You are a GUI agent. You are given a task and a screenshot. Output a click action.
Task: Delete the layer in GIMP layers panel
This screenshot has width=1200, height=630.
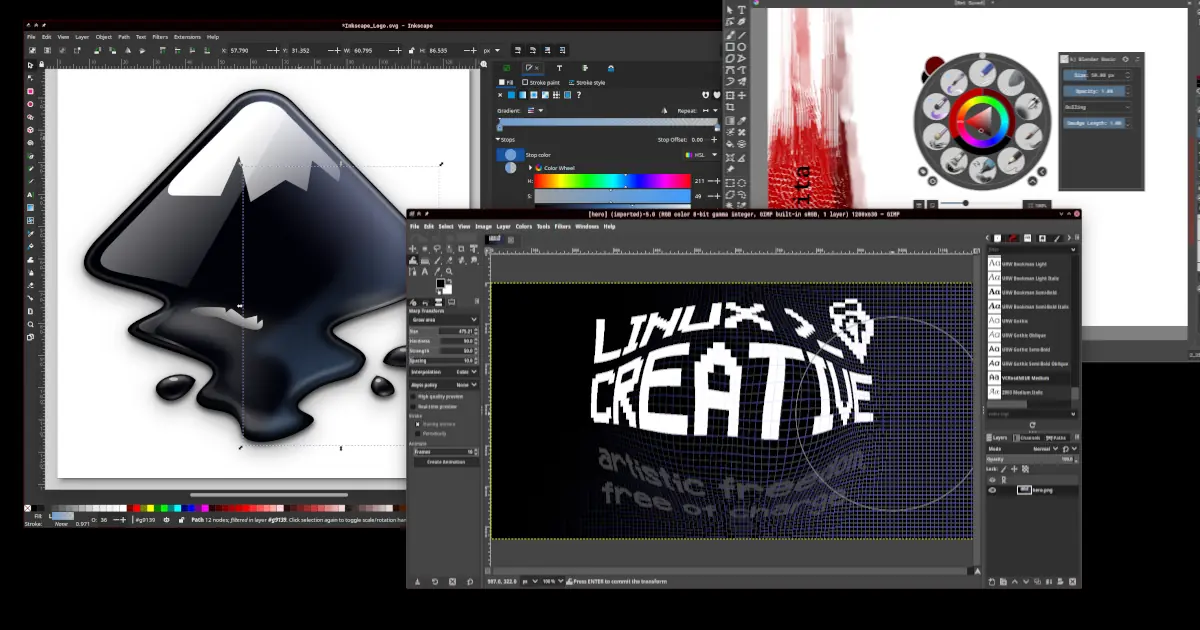1072,581
